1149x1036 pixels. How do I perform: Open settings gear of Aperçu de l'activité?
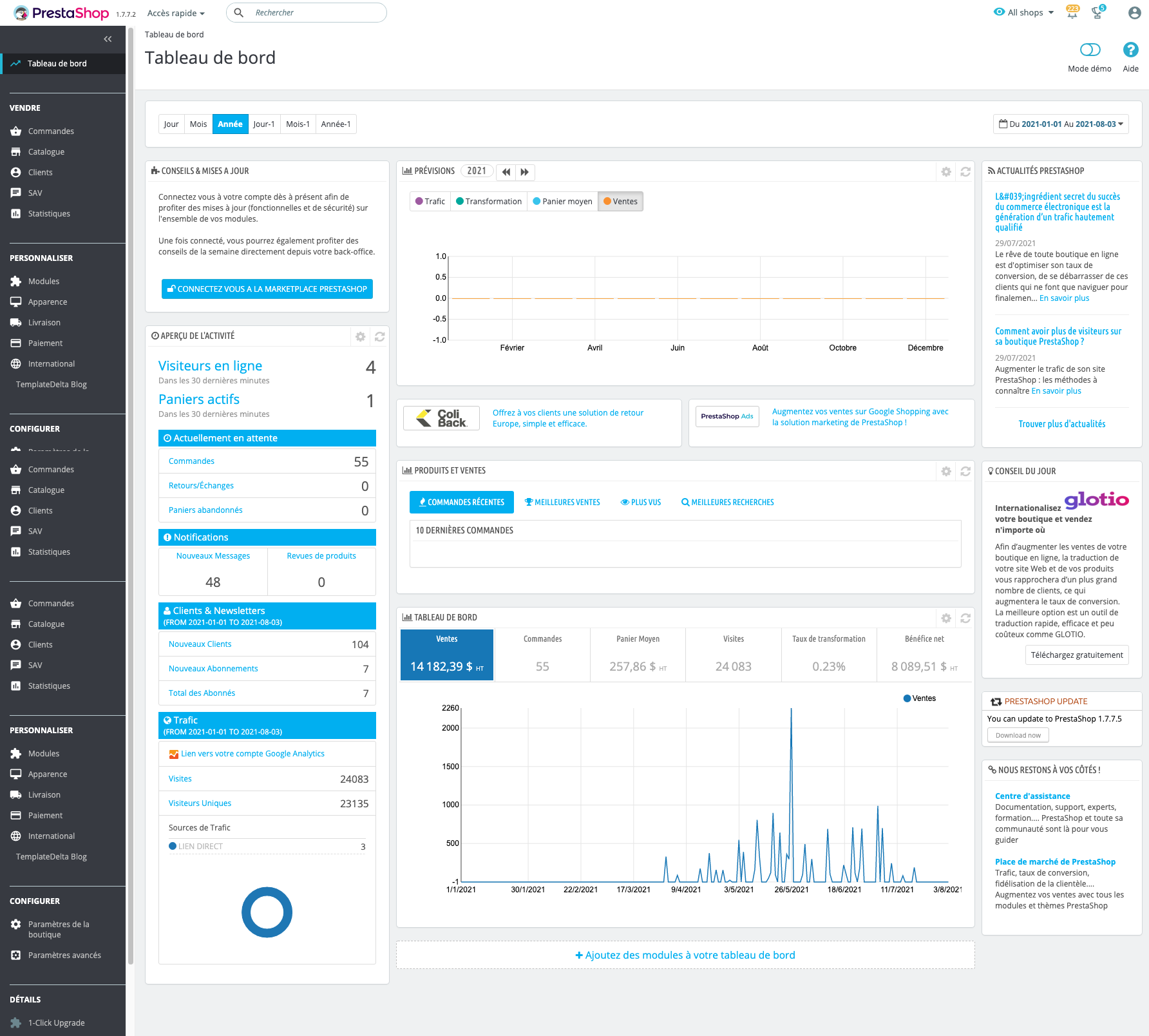coord(361,336)
